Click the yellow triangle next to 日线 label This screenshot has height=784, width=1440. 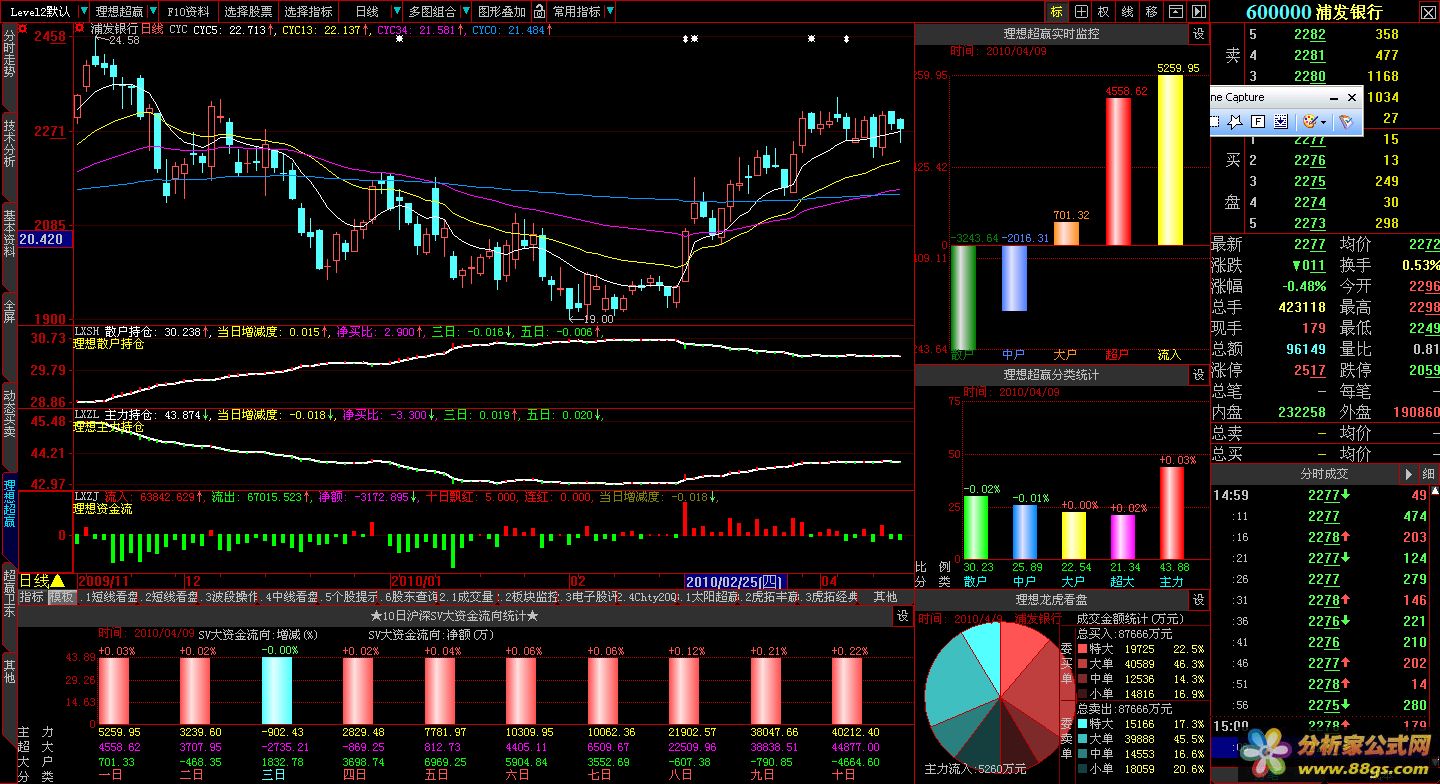click(58, 581)
